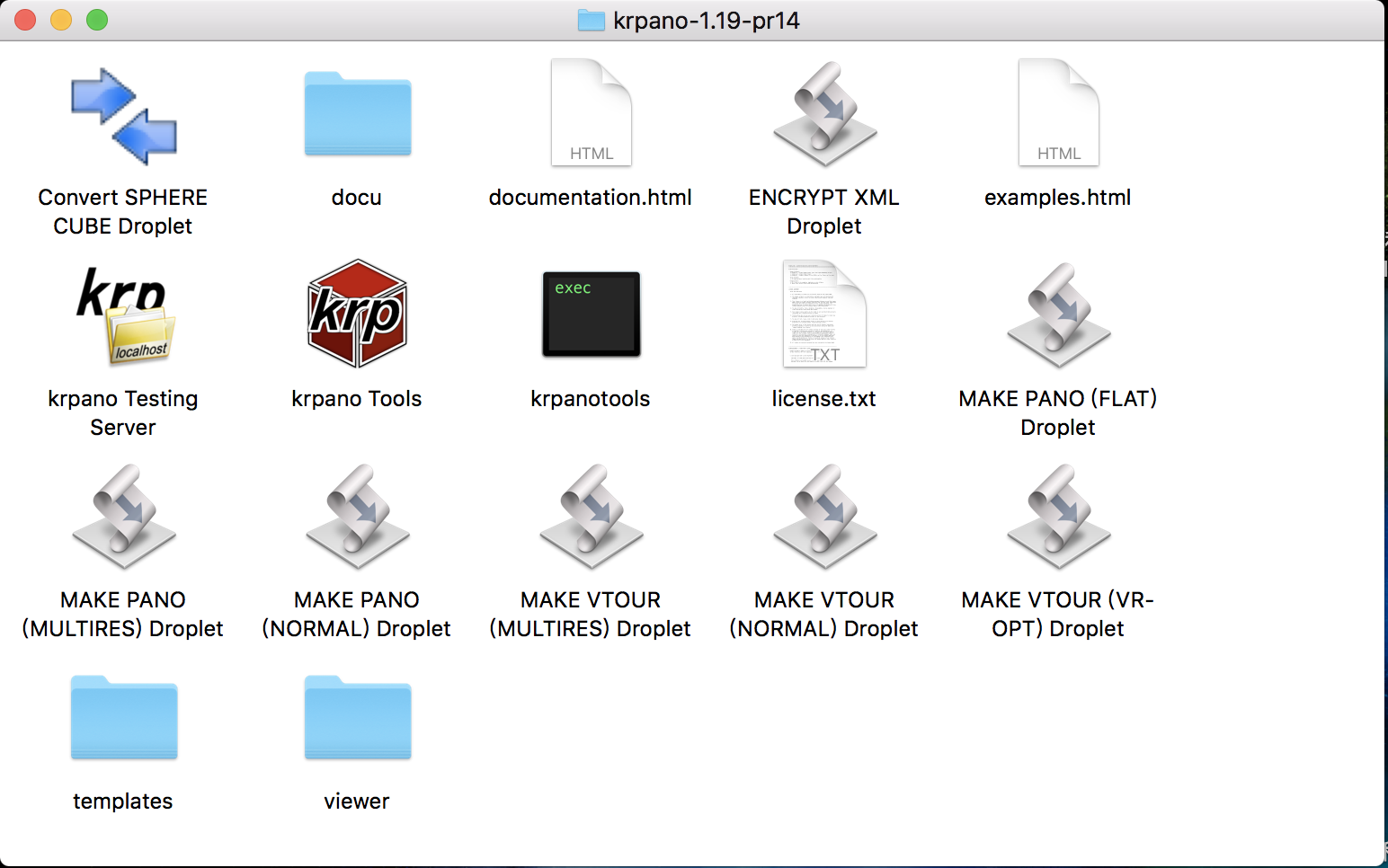The width and height of the screenshot is (1388, 868).
Task: Click the 'krpanotools' file name
Action: (x=591, y=399)
